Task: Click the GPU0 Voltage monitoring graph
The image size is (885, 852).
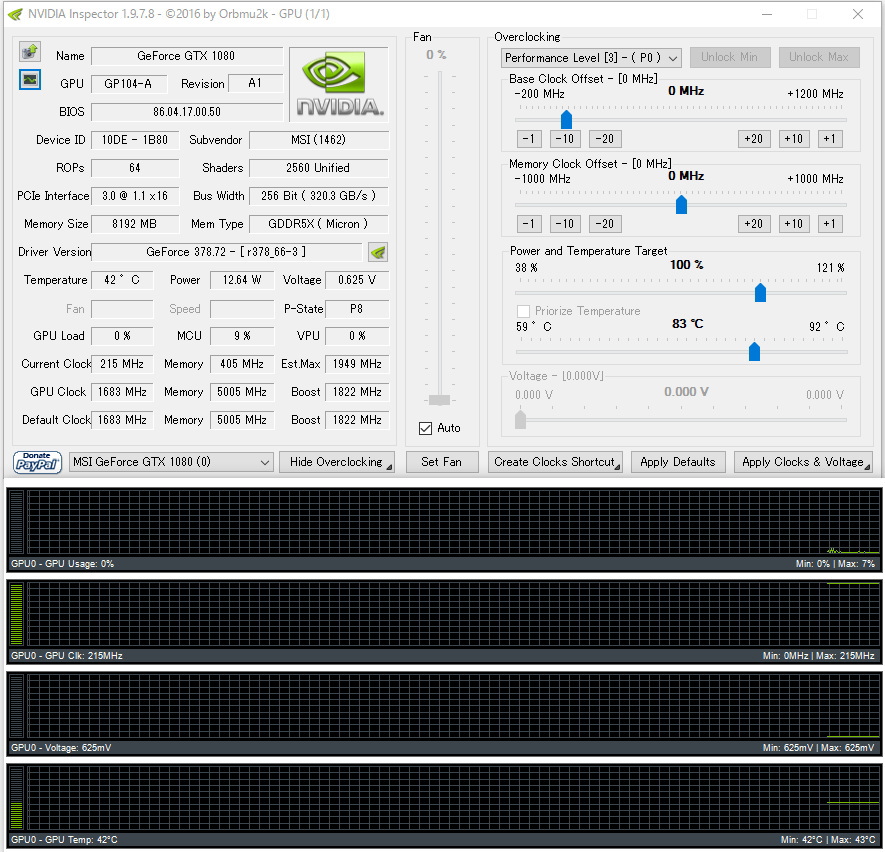Action: coord(444,713)
